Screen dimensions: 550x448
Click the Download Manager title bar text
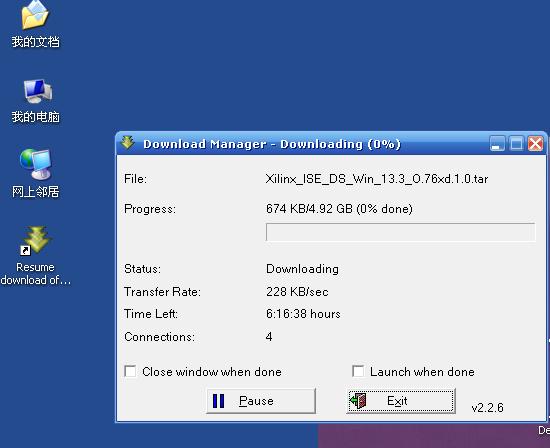272,144
